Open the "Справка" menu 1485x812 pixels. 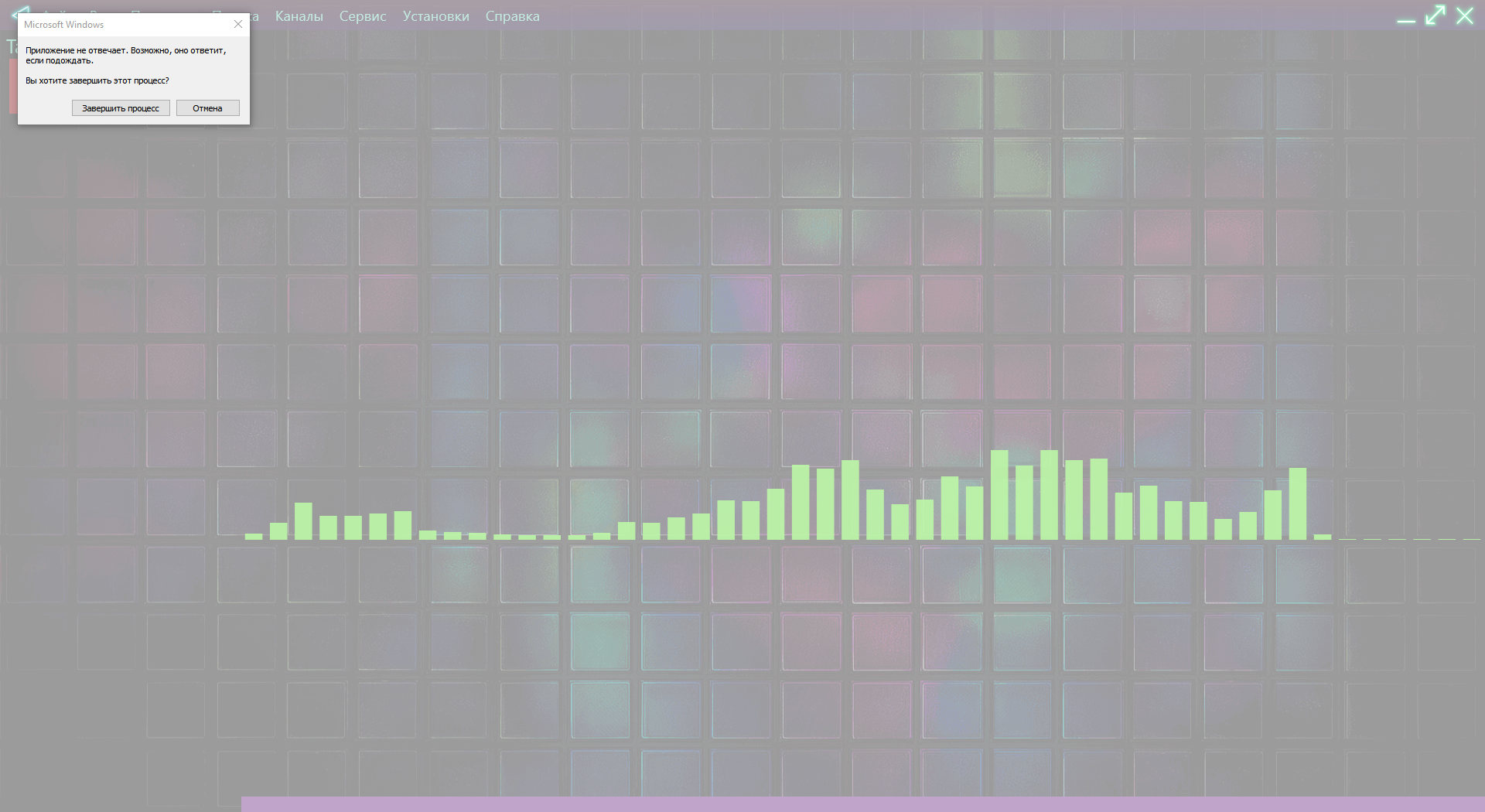(512, 16)
